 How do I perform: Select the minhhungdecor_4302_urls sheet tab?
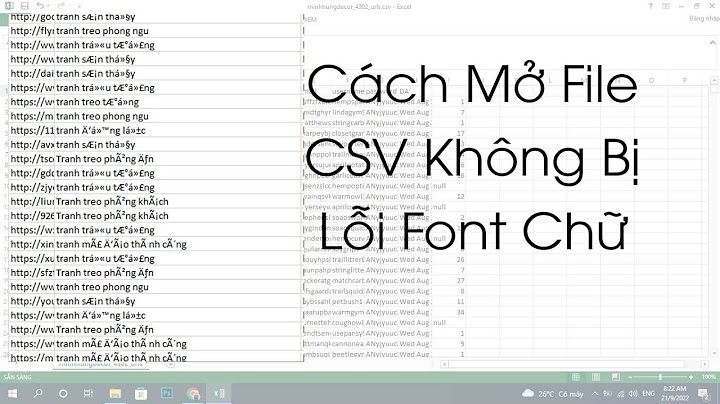(x=101, y=364)
